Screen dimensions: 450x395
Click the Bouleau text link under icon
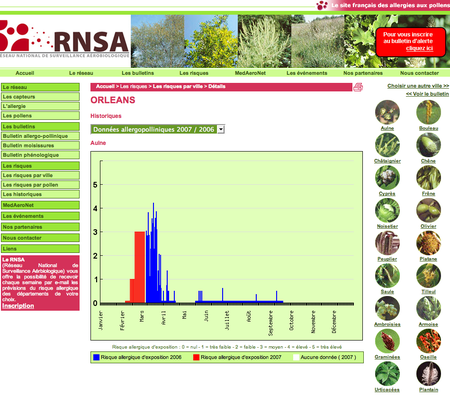pyautogui.click(x=428, y=128)
